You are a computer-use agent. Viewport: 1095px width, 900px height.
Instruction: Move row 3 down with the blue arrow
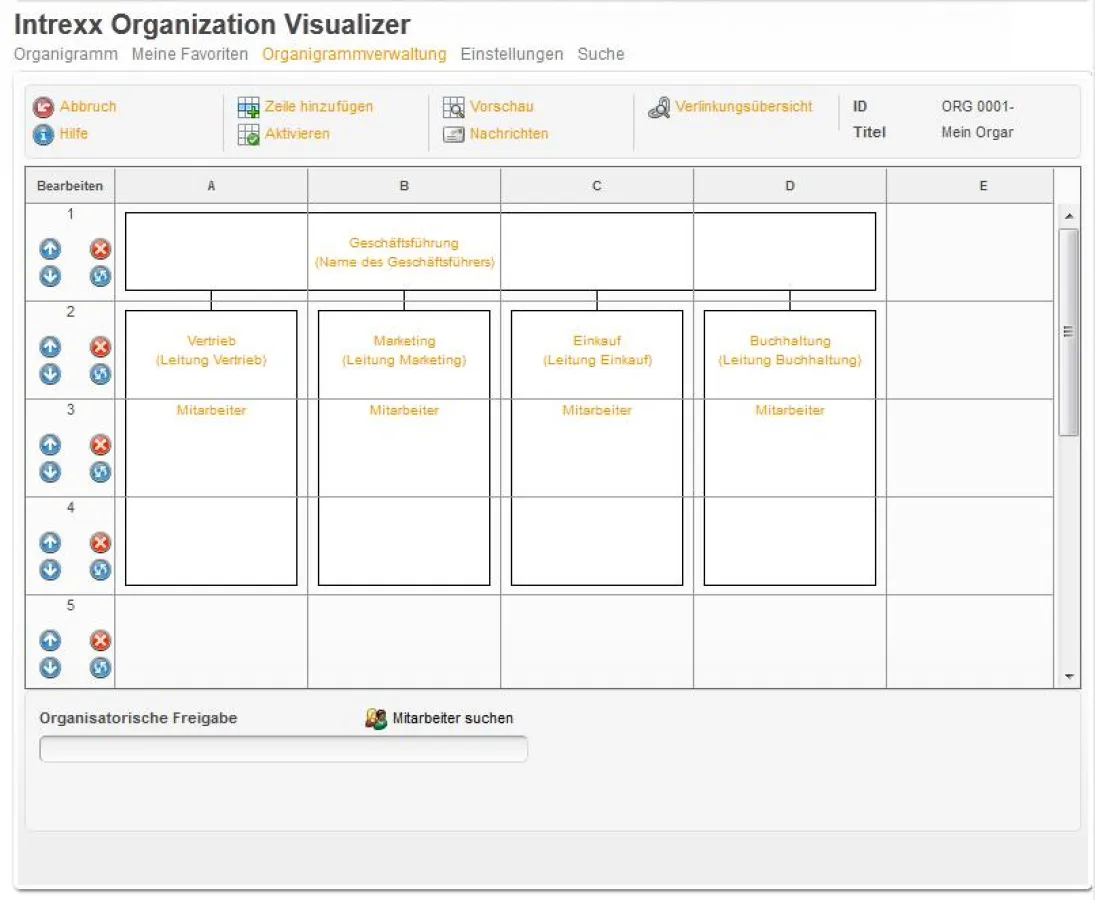[50, 472]
